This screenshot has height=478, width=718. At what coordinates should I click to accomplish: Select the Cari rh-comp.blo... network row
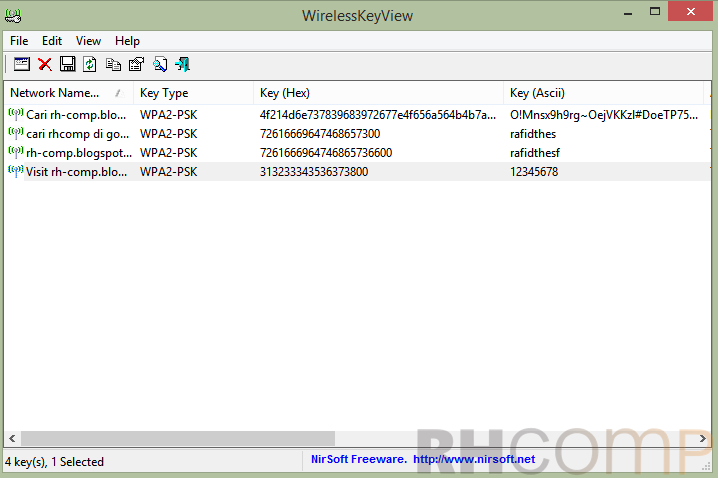[357, 114]
